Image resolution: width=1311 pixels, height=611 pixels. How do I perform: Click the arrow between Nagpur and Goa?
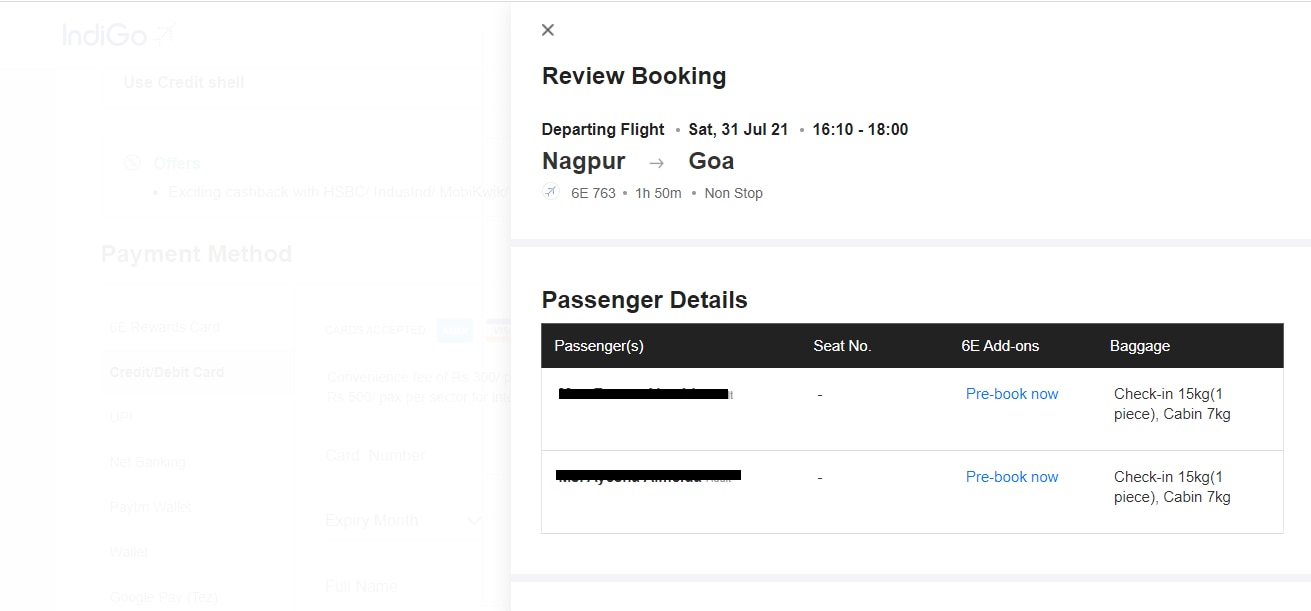point(657,162)
